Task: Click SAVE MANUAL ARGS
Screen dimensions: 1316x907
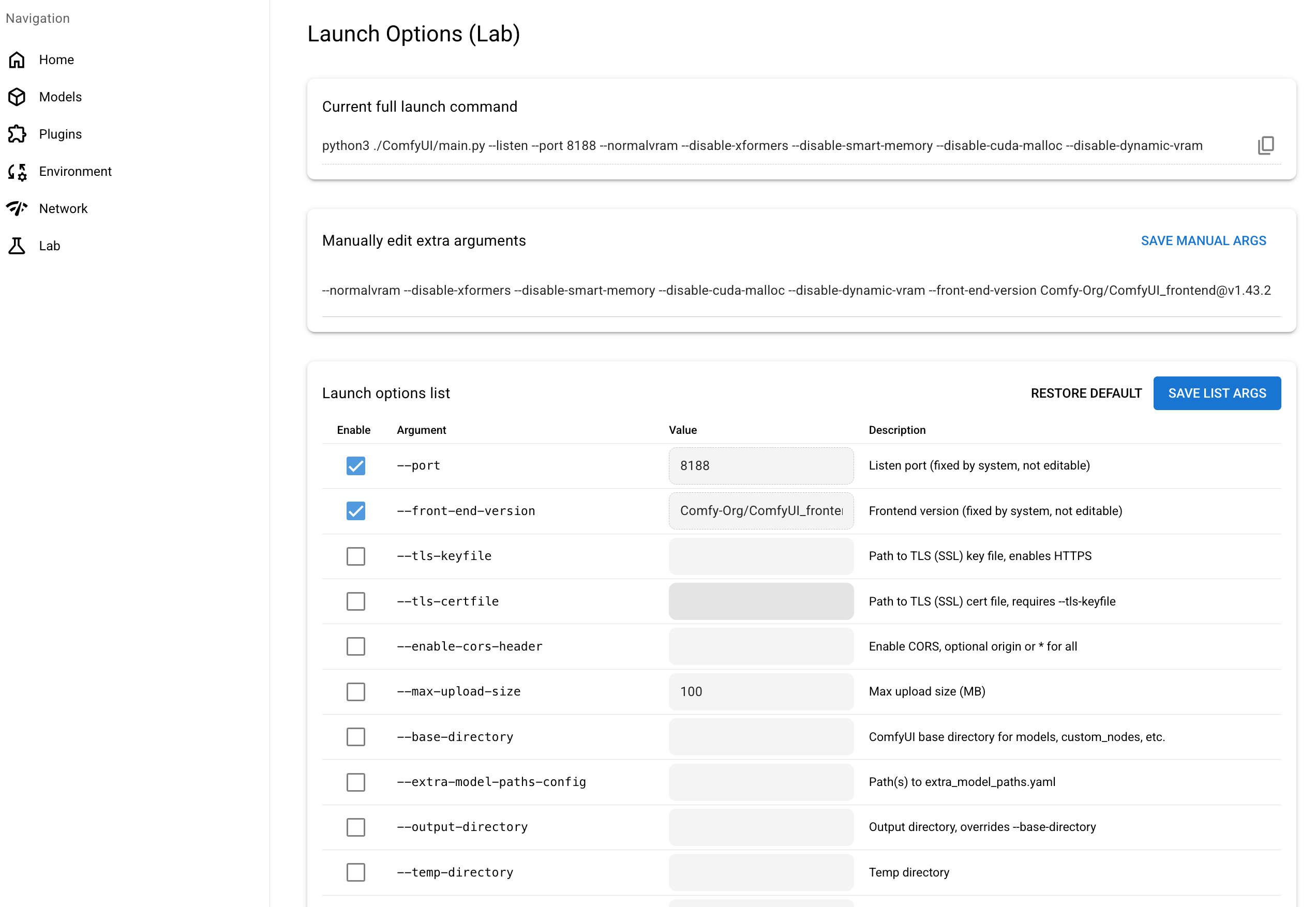Action: pyautogui.click(x=1203, y=241)
